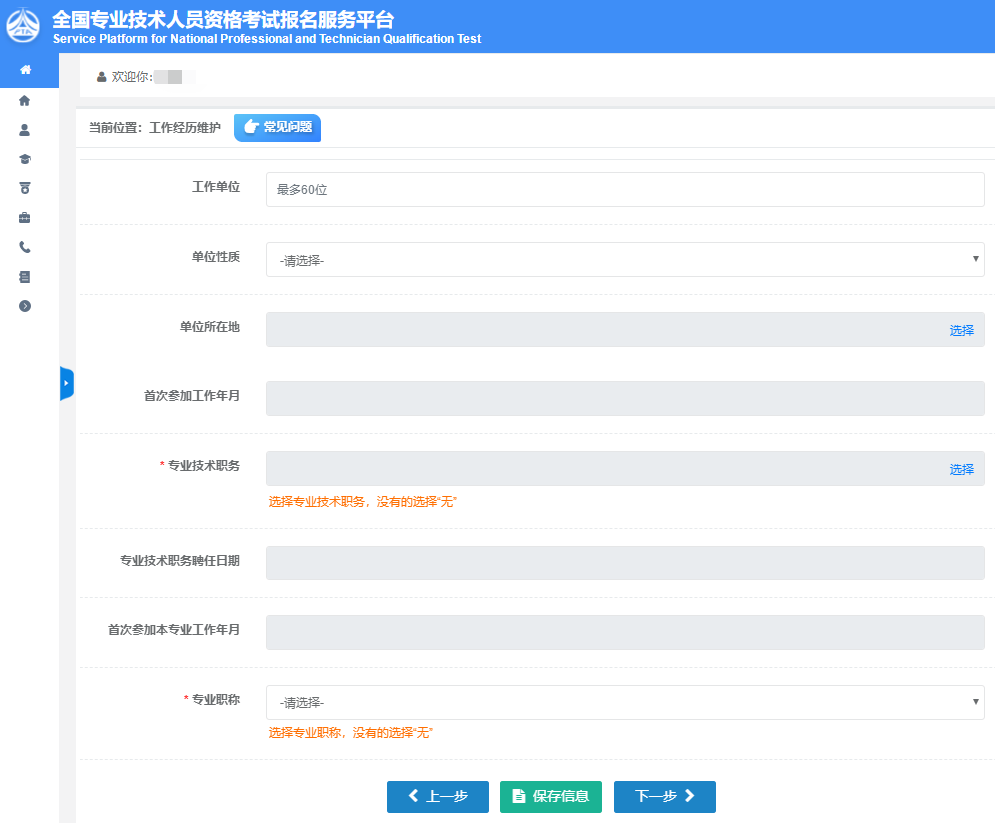Viewport: 995px width, 823px height.
Task: Click the circular arrow icon at sidebar bottom
Action: pos(23,306)
